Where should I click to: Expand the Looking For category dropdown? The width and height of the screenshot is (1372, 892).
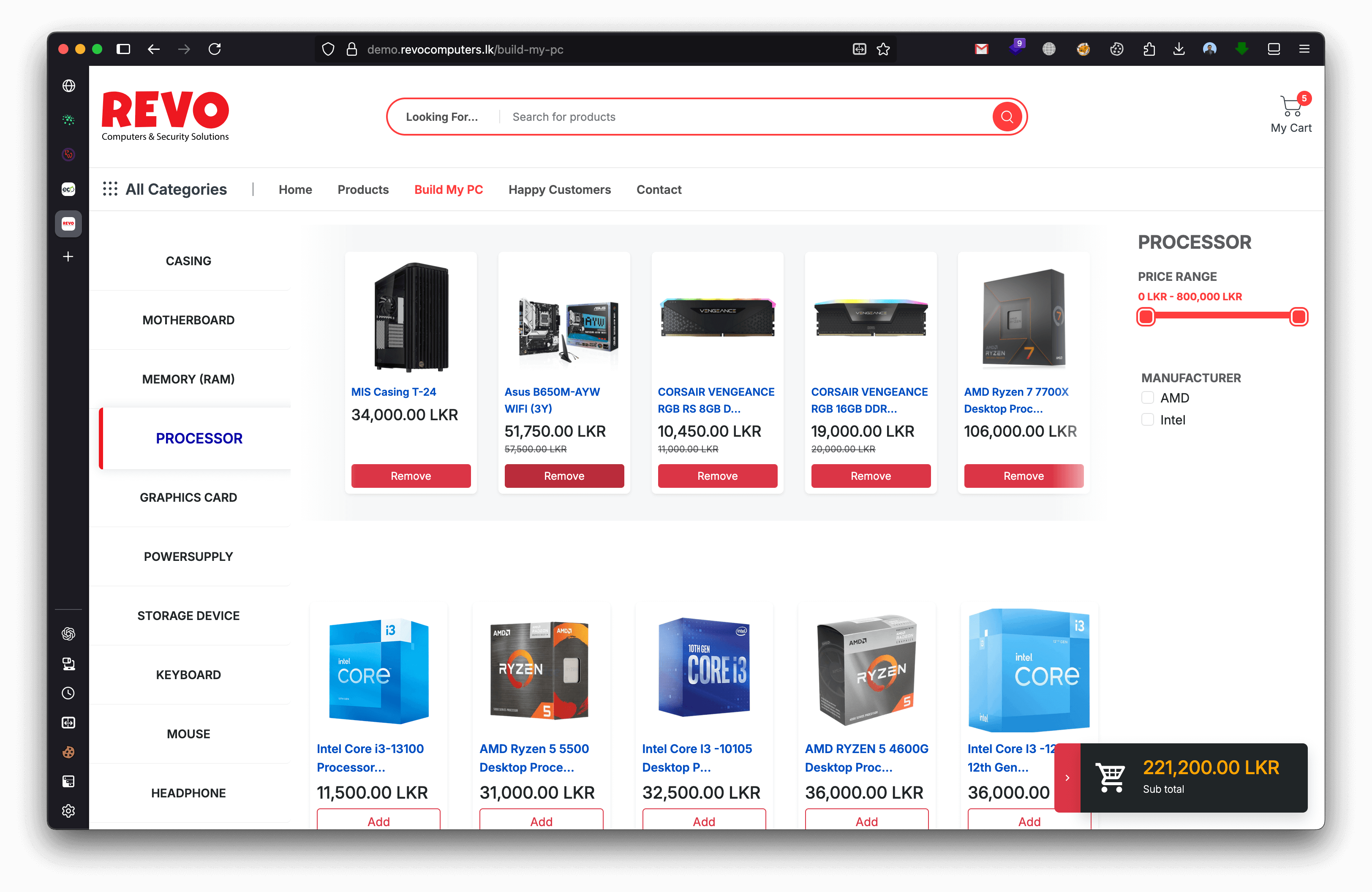point(442,117)
